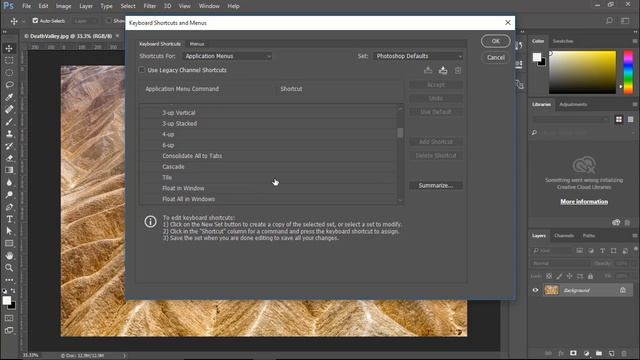Switch to the Adjustments tab

[573, 104]
